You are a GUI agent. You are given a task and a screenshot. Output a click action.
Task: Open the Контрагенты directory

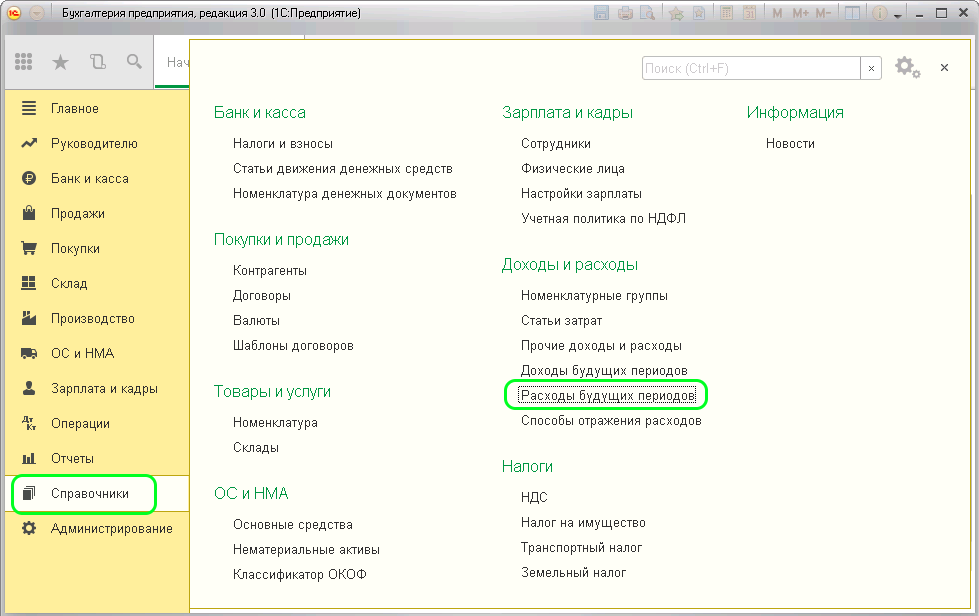coord(270,271)
